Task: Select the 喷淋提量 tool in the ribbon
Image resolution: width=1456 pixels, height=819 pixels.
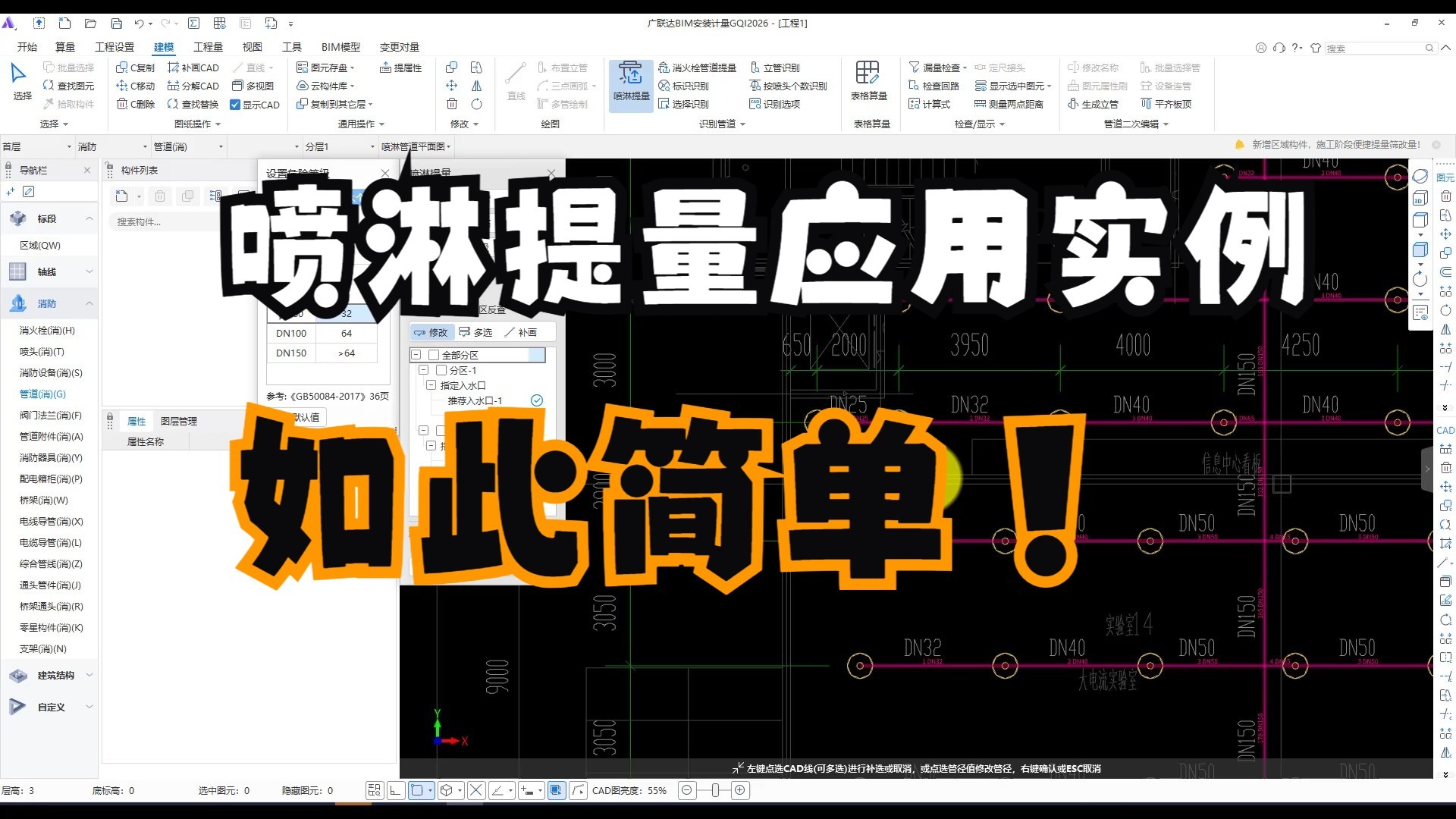Action: tap(630, 85)
